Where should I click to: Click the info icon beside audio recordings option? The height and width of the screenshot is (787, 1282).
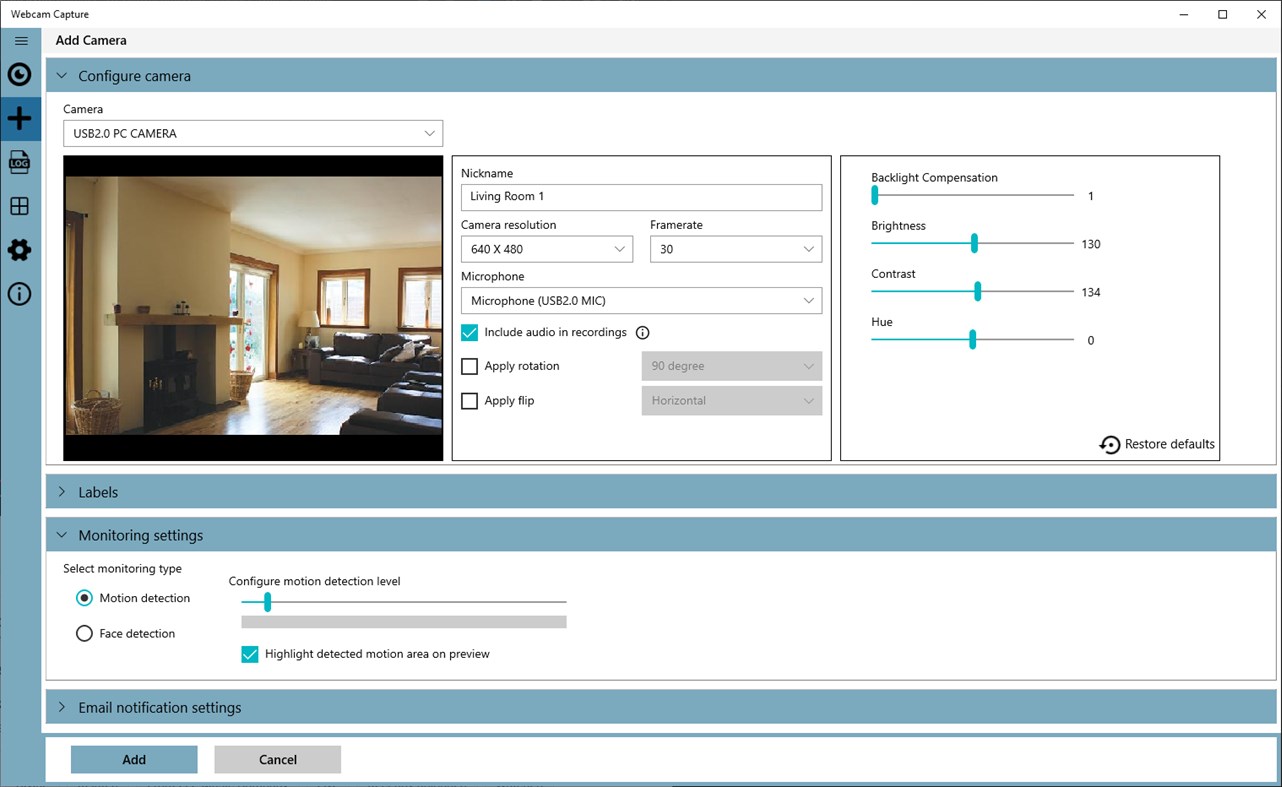pos(643,332)
